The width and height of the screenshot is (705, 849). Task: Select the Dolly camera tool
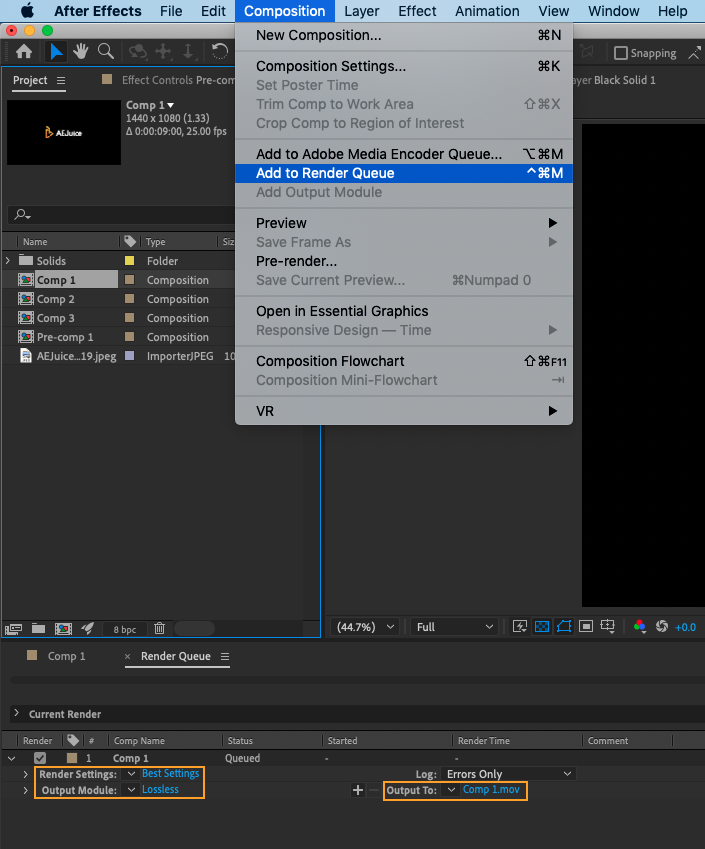(188, 52)
